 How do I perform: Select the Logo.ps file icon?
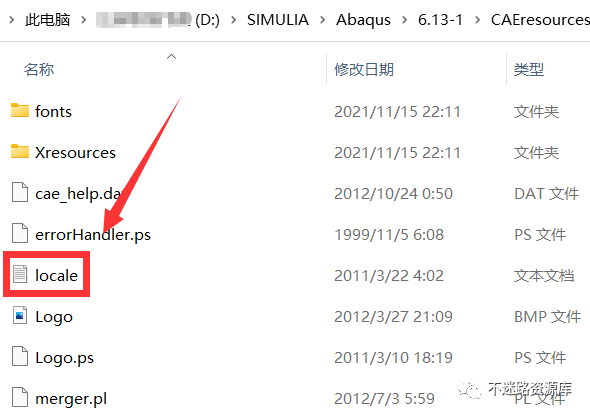20,356
